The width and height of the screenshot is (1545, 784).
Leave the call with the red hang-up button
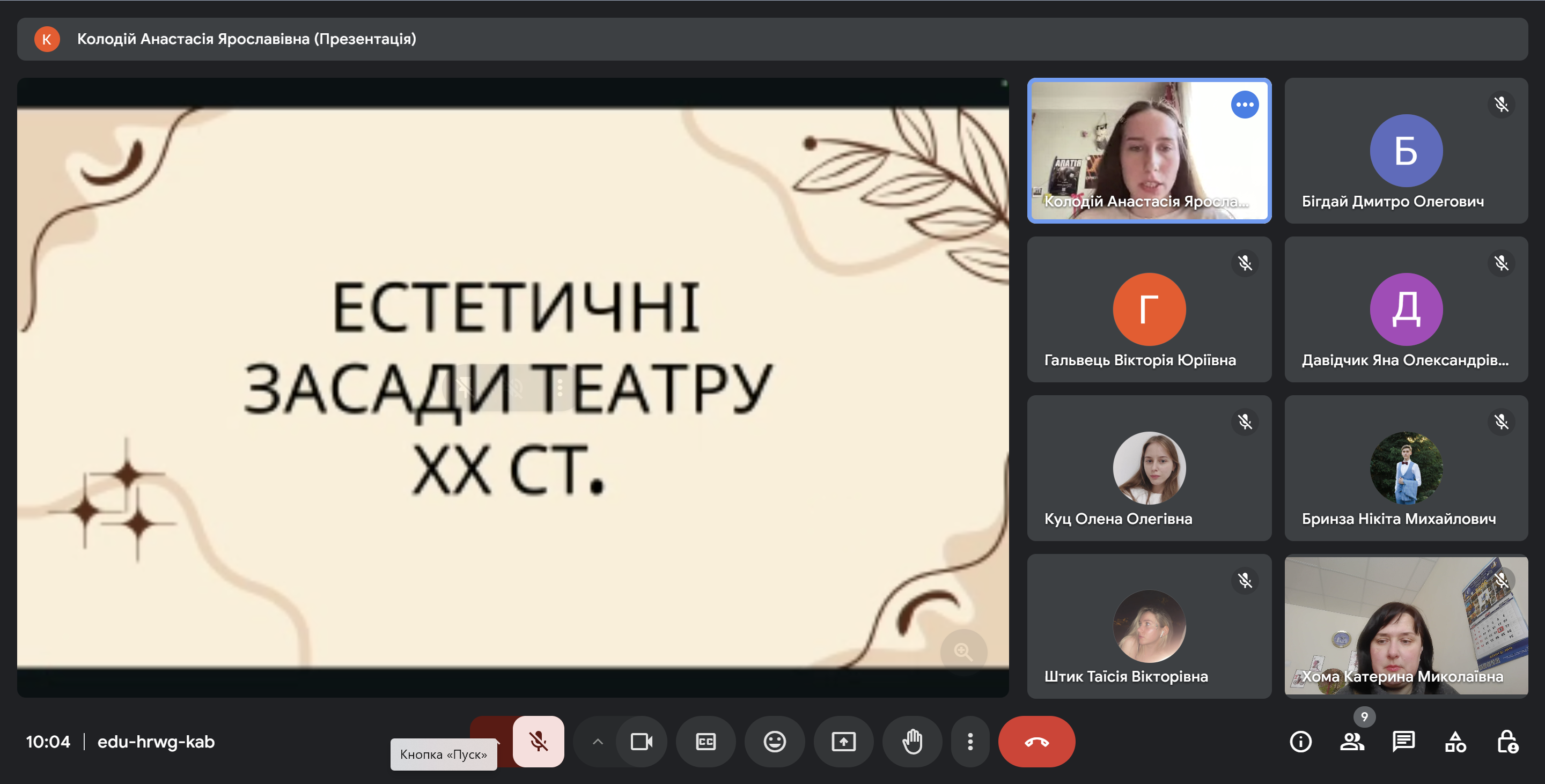pos(1036,742)
